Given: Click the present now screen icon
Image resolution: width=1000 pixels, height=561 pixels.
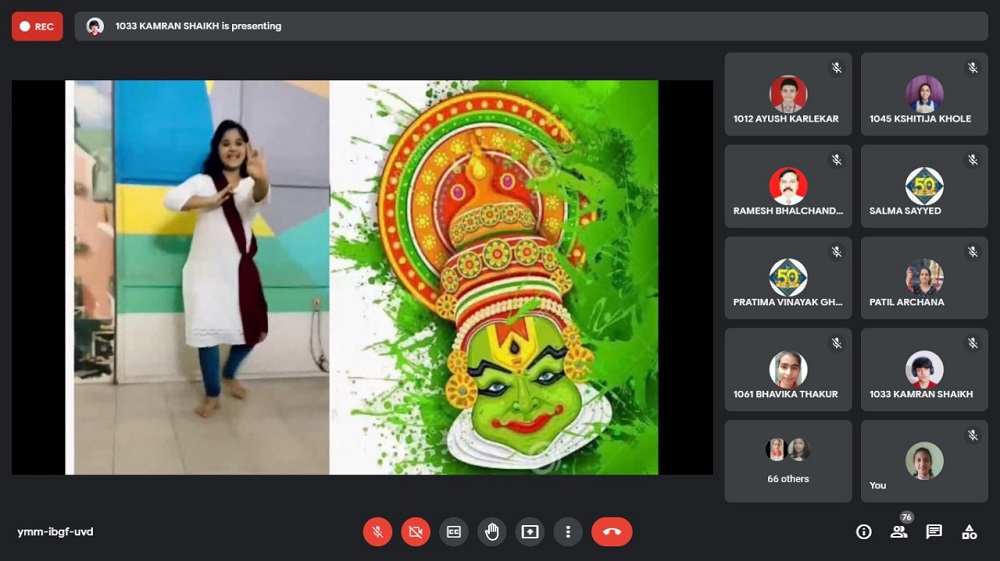Looking at the screenshot, I should click(530, 532).
